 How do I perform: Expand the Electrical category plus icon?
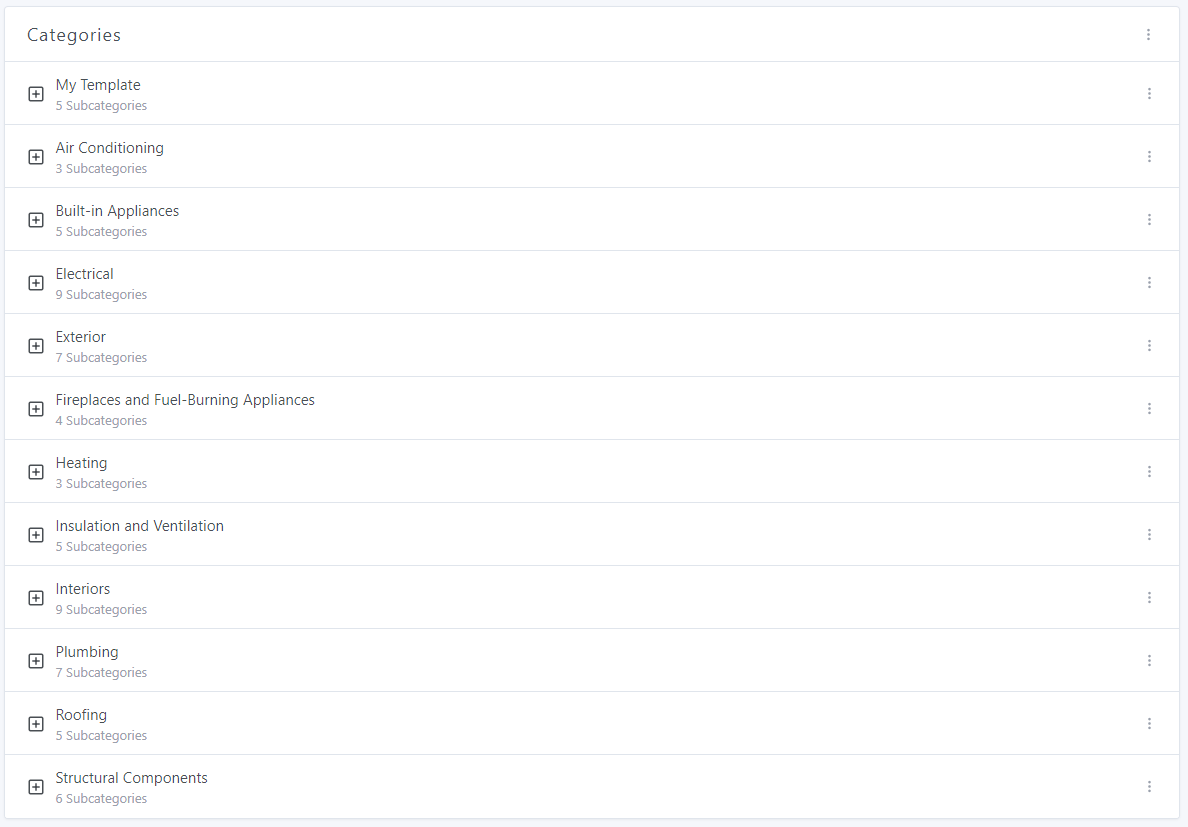click(x=36, y=283)
